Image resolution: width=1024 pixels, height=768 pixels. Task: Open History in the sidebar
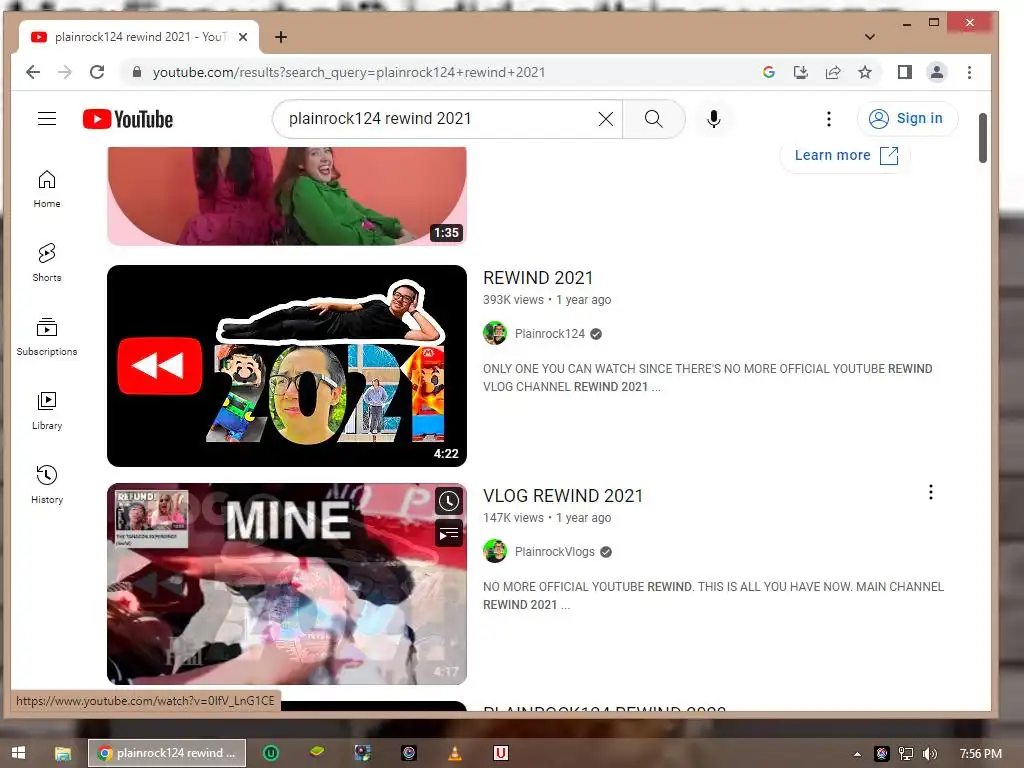(47, 485)
